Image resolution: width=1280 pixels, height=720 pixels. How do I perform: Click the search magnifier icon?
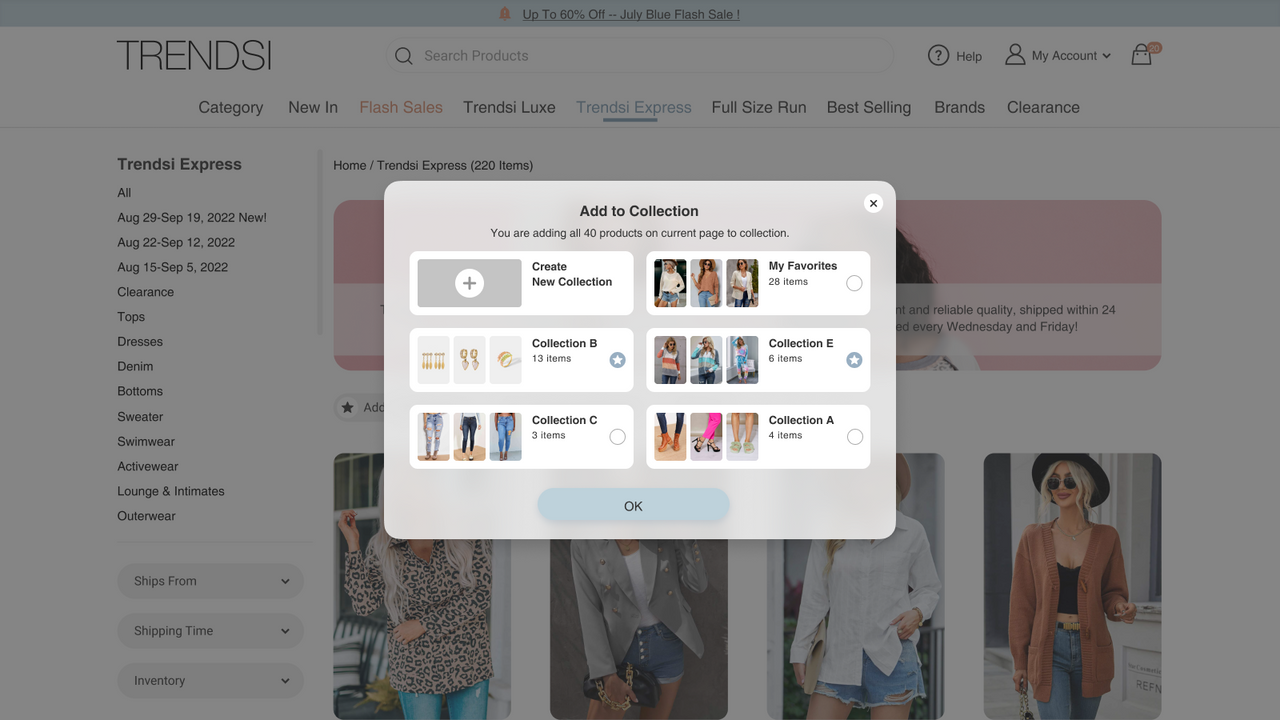(404, 56)
